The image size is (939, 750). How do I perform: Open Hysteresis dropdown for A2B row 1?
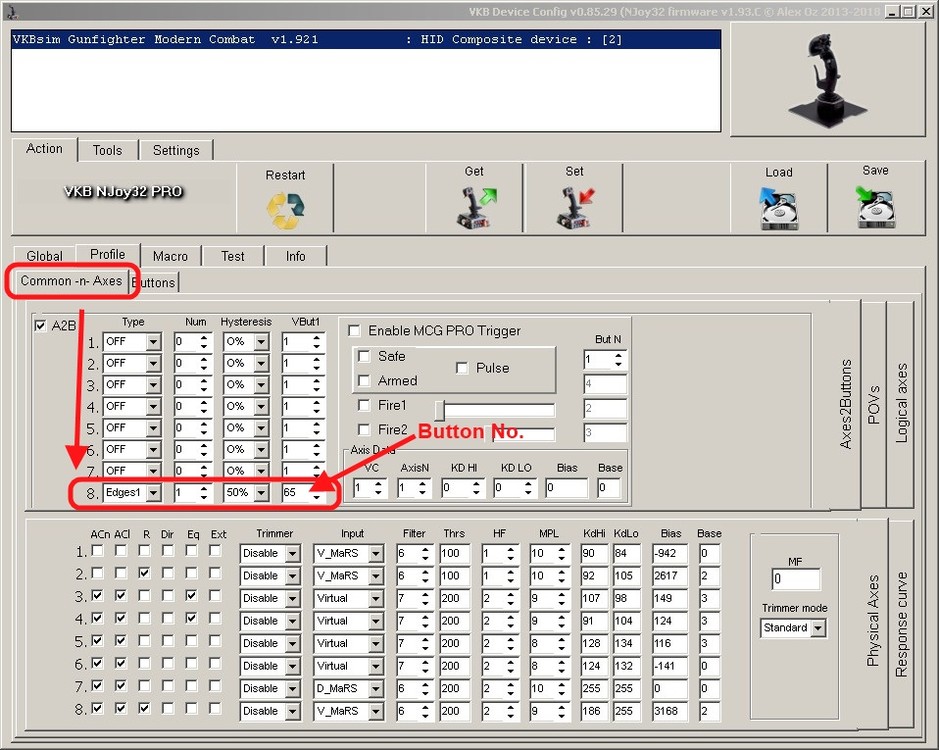pyautogui.click(x=262, y=341)
